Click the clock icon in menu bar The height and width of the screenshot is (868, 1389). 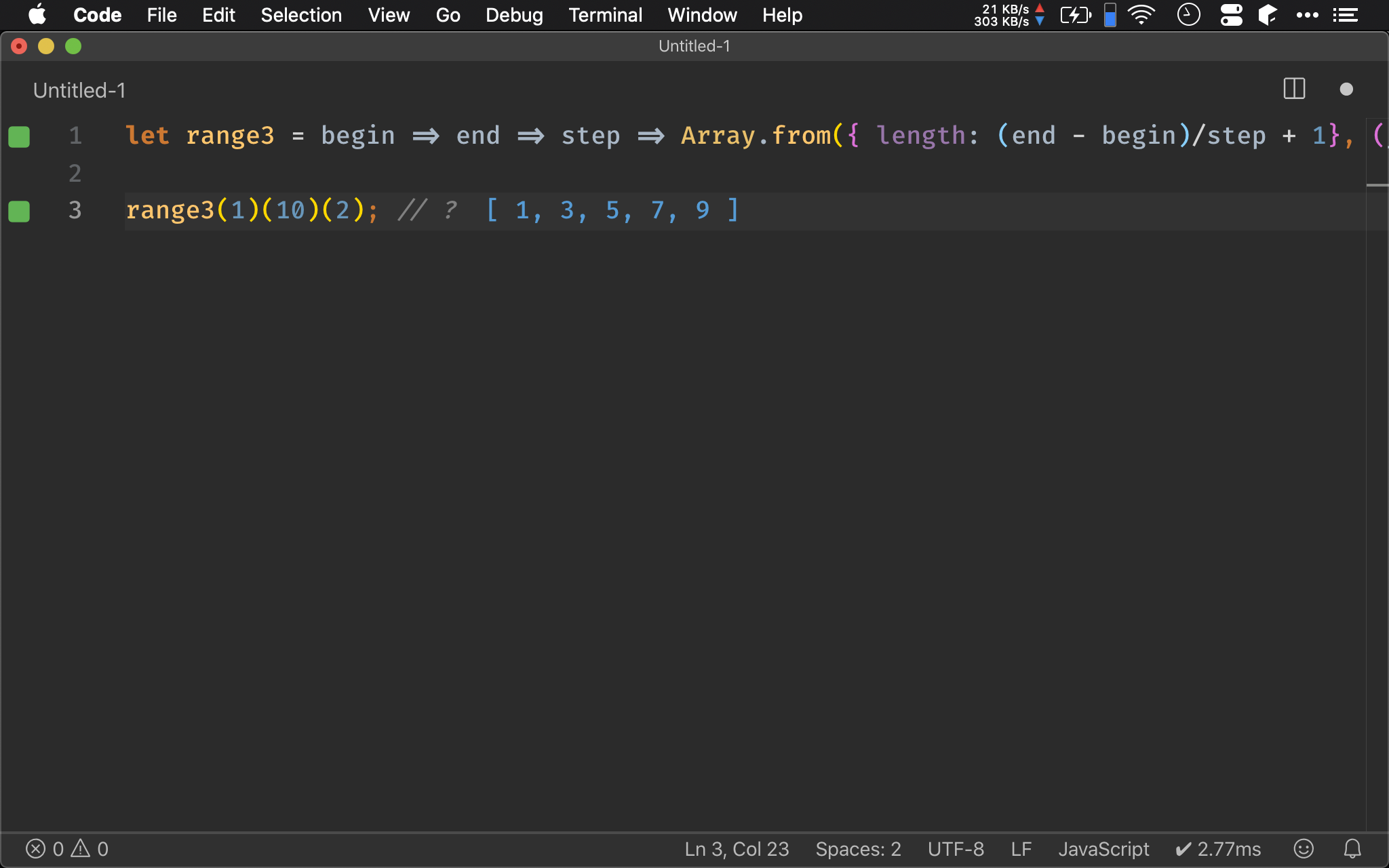1188,15
